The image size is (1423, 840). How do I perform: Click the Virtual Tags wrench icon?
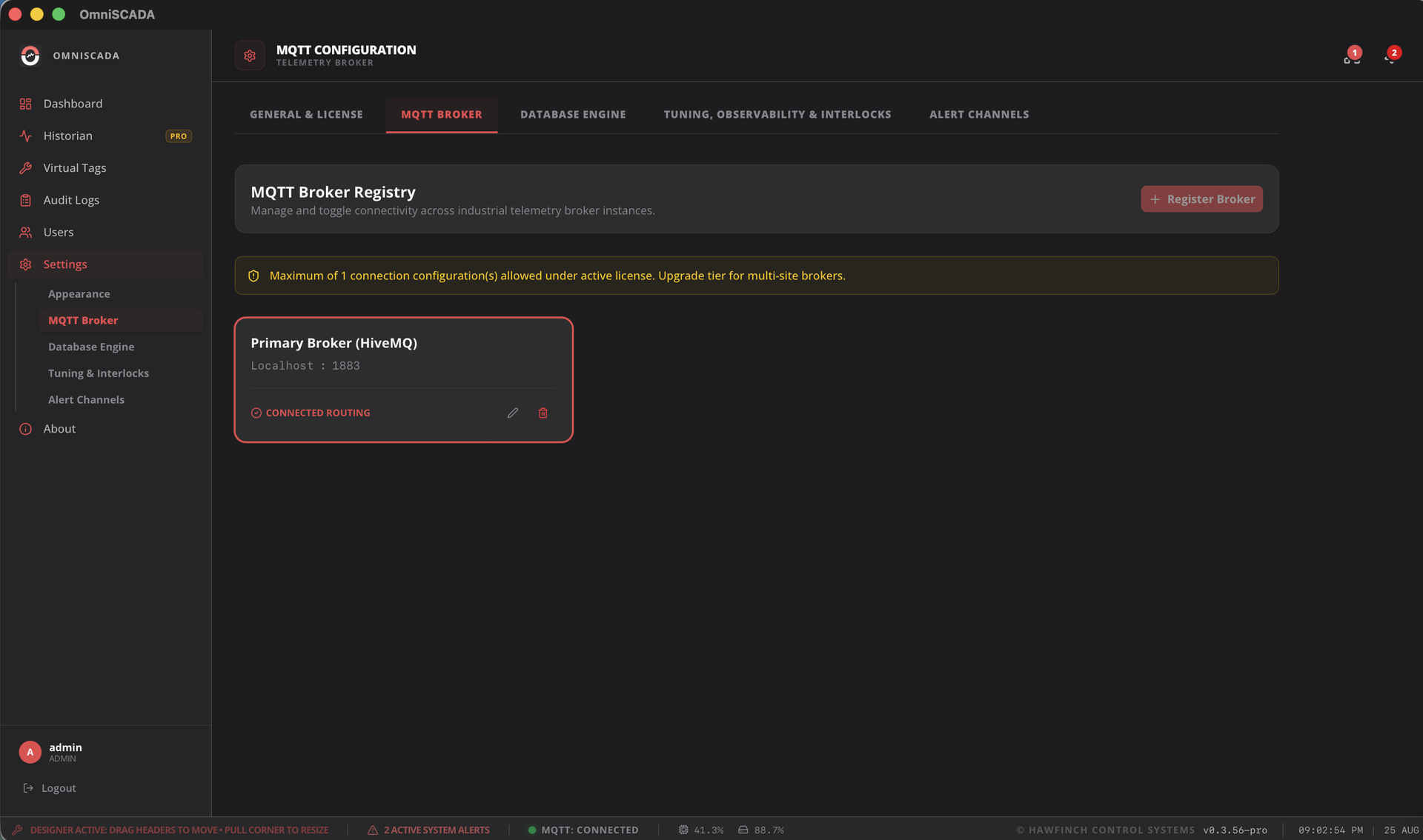click(x=25, y=168)
